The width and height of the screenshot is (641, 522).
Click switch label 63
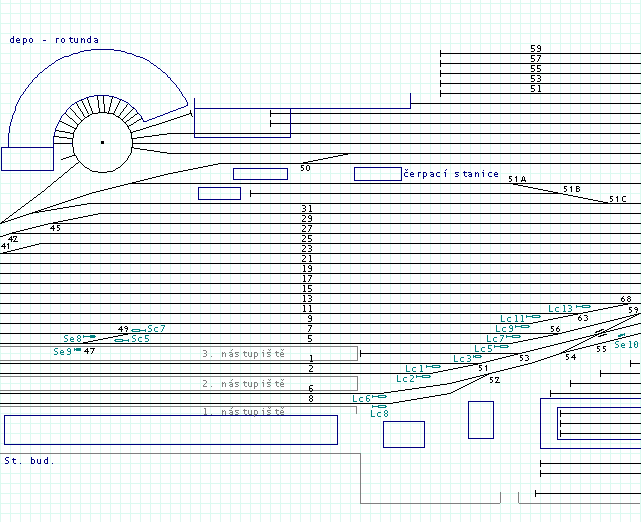583,318
